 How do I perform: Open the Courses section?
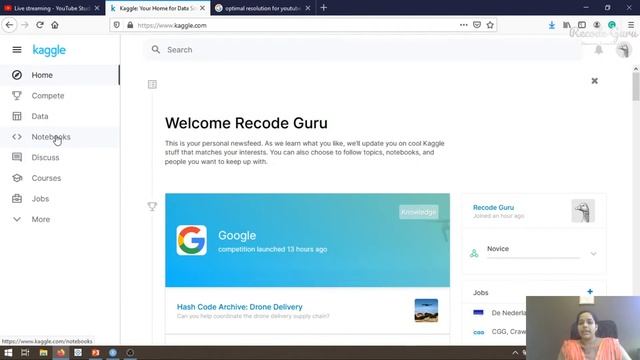[x=60, y=178]
